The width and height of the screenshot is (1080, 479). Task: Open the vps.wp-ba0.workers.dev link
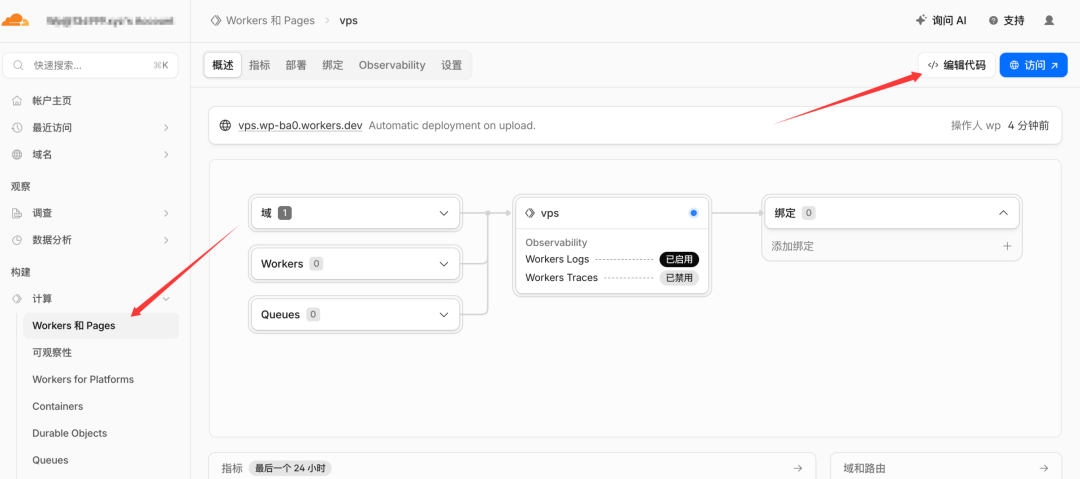(300, 125)
